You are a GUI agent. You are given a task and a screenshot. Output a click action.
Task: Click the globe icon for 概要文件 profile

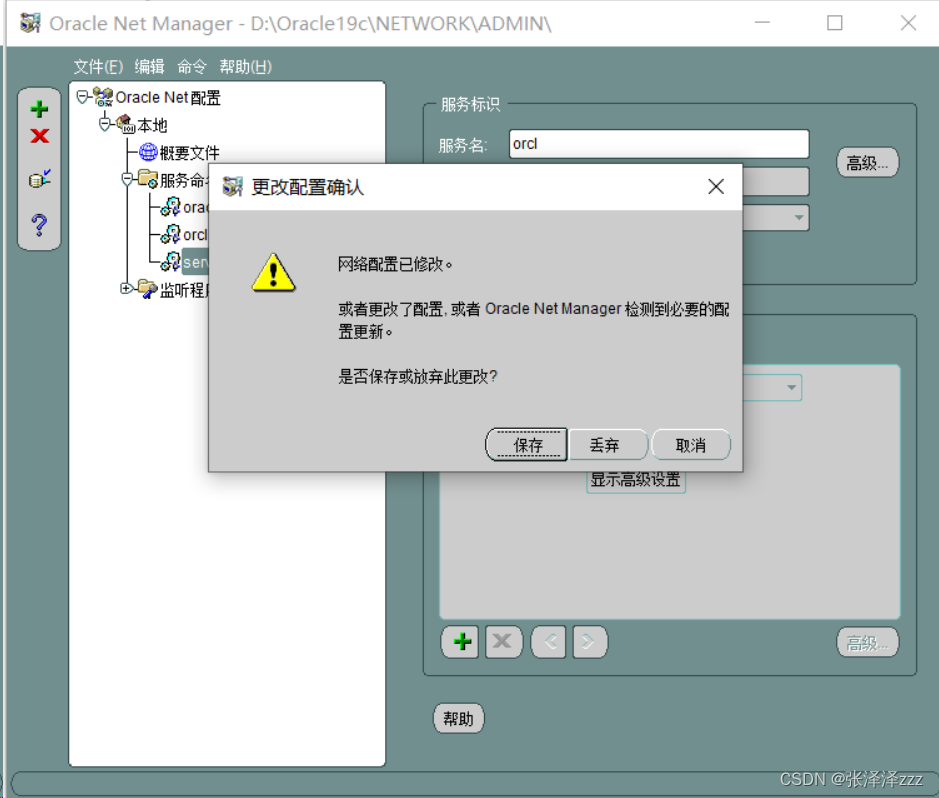[148, 152]
